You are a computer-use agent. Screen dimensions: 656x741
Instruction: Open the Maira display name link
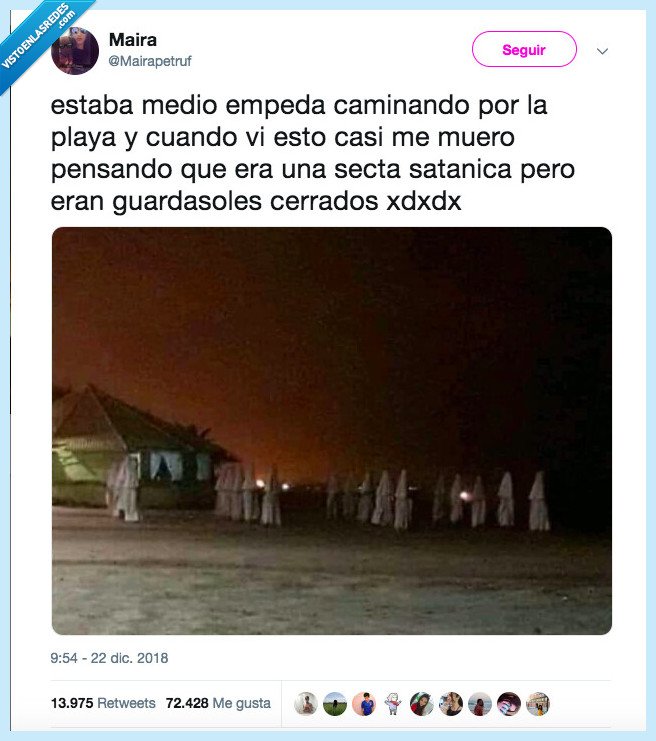click(x=133, y=40)
